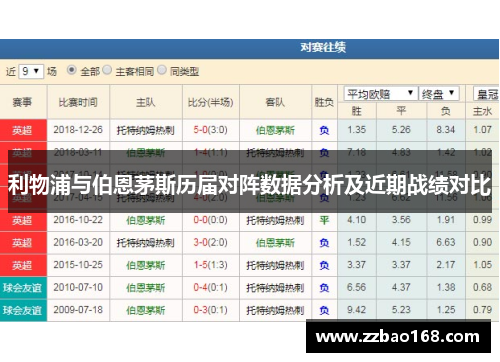Click the 对赛往绩 section header
This screenshot has height=362, width=500.
pyautogui.click(x=323, y=47)
